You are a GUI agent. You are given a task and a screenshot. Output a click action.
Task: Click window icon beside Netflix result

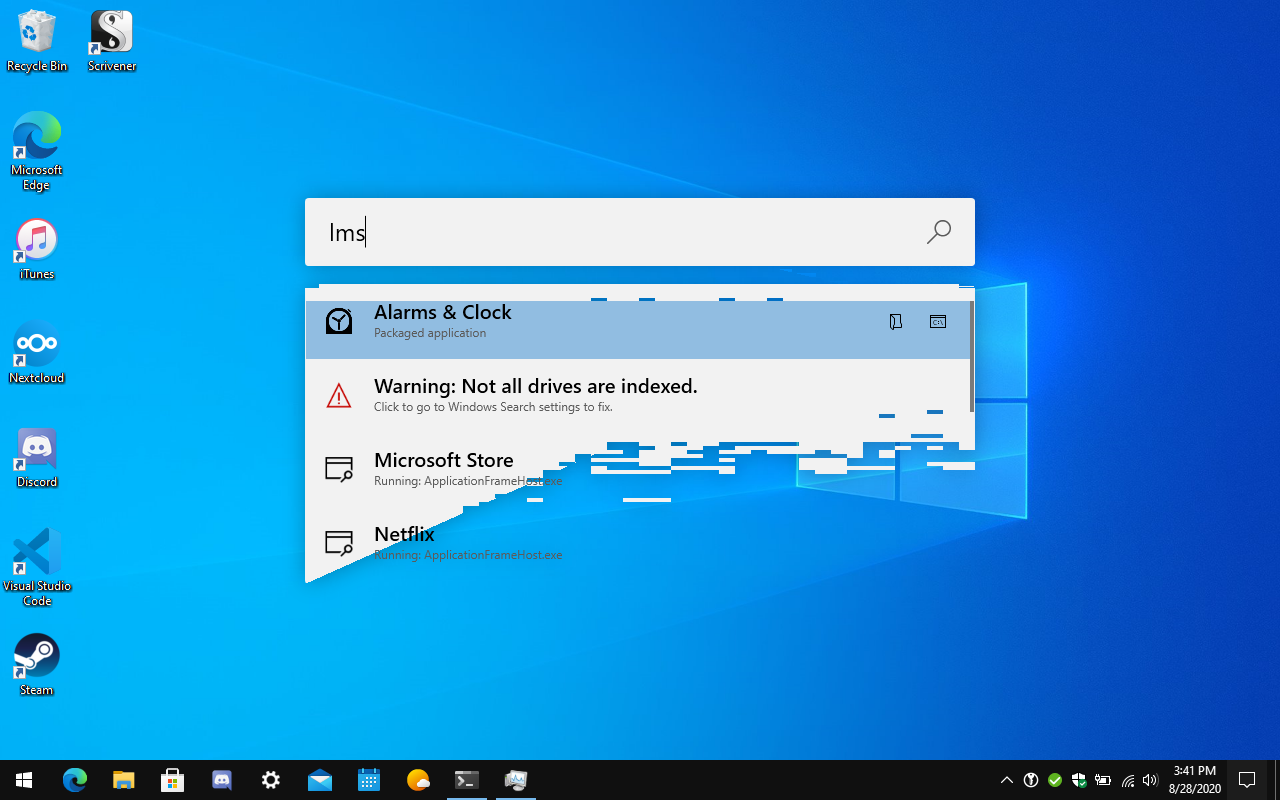click(339, 543)
